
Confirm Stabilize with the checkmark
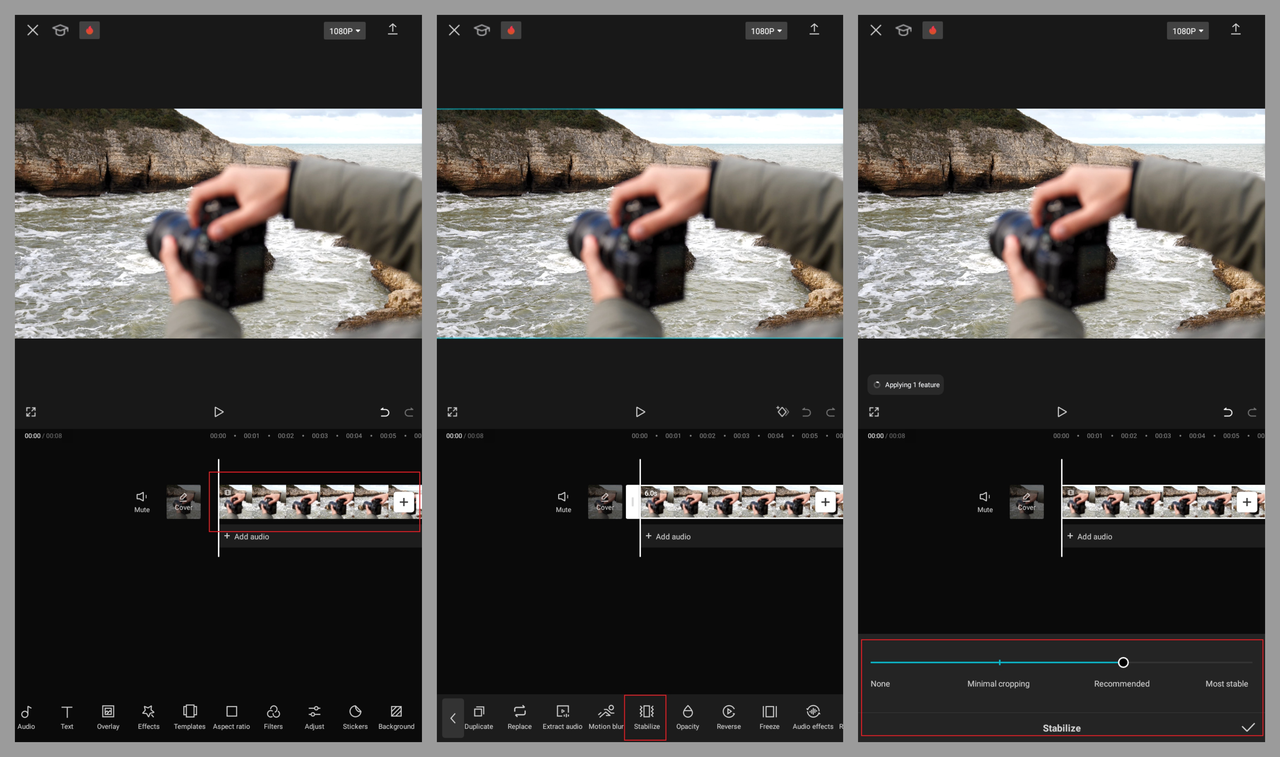click(x=1248, y=728)
